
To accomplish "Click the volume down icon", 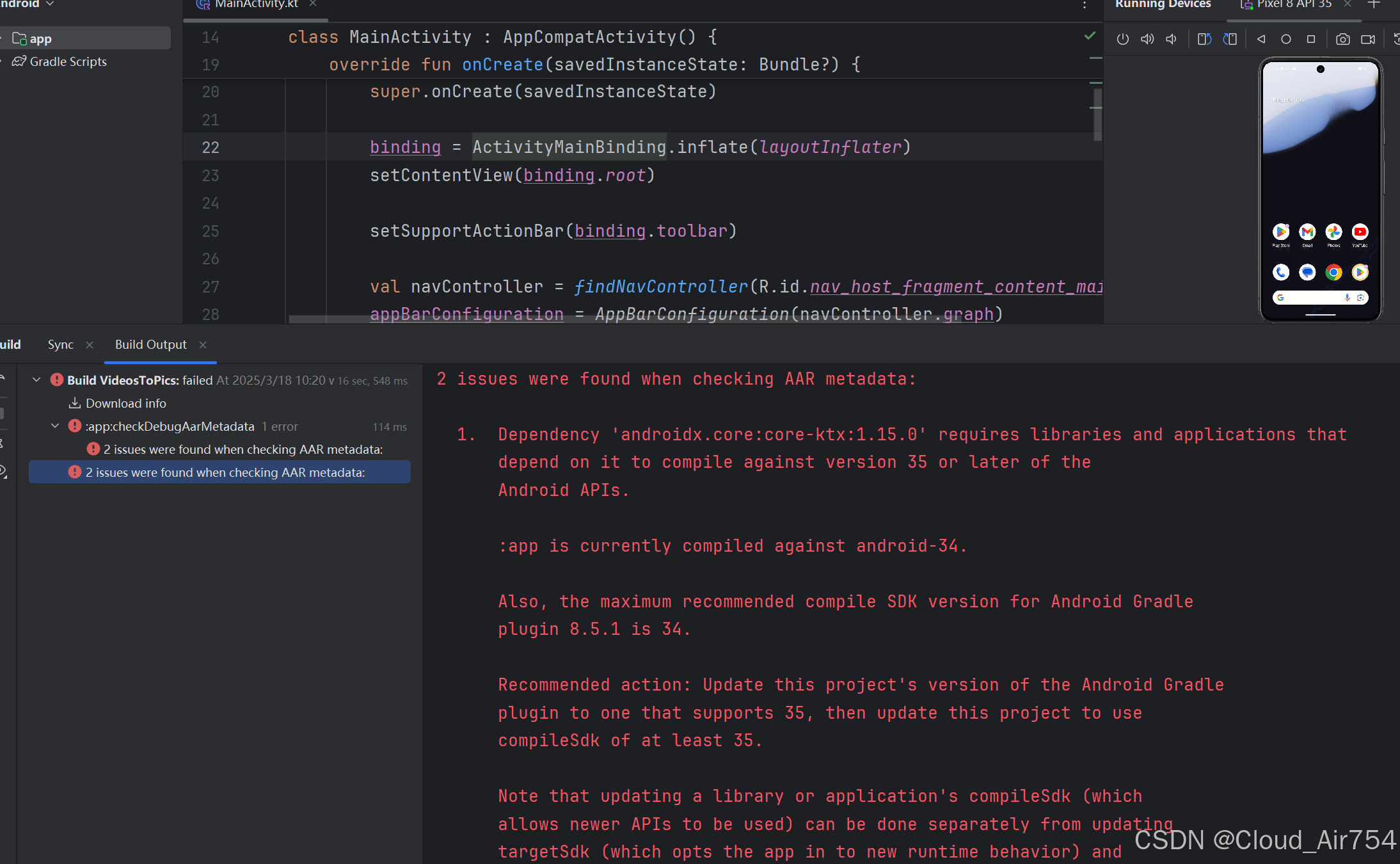I will coord(1171,39).
